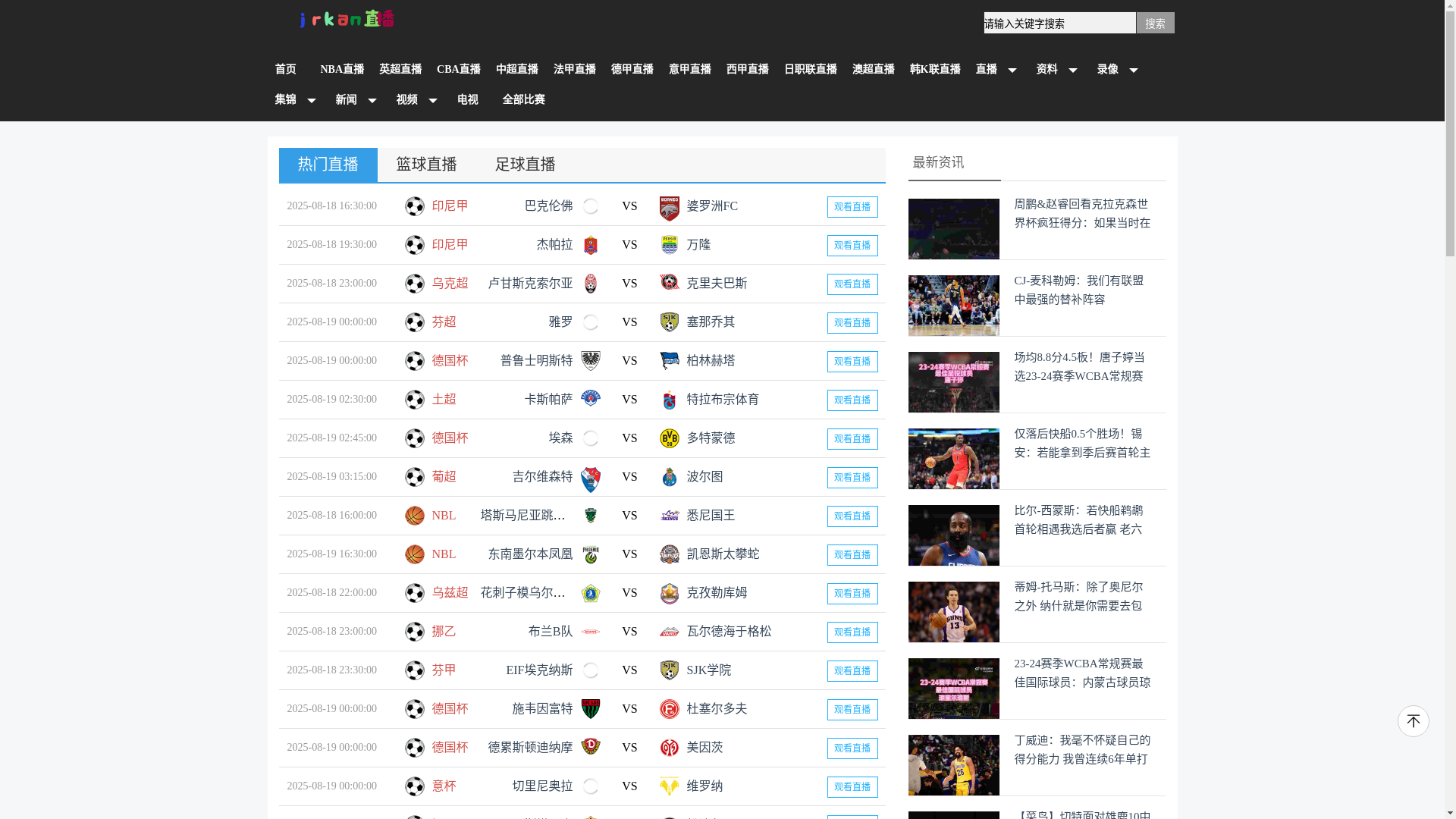Open 英超直播 menu item
This screenshot has height=819, width=1456.
[400, 70]
